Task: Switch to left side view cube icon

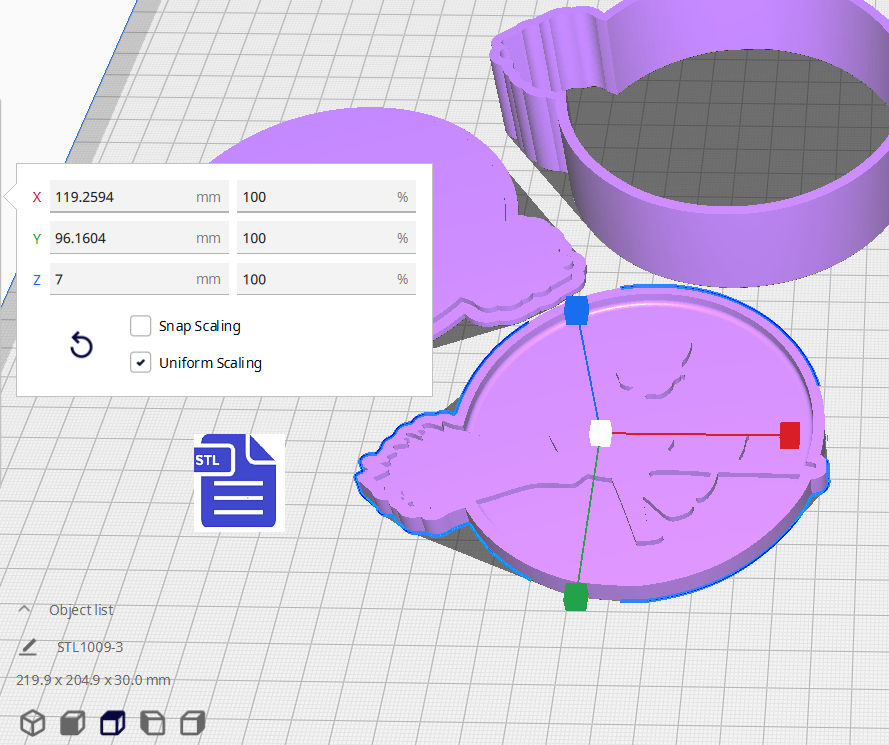Action: [152, 722]
